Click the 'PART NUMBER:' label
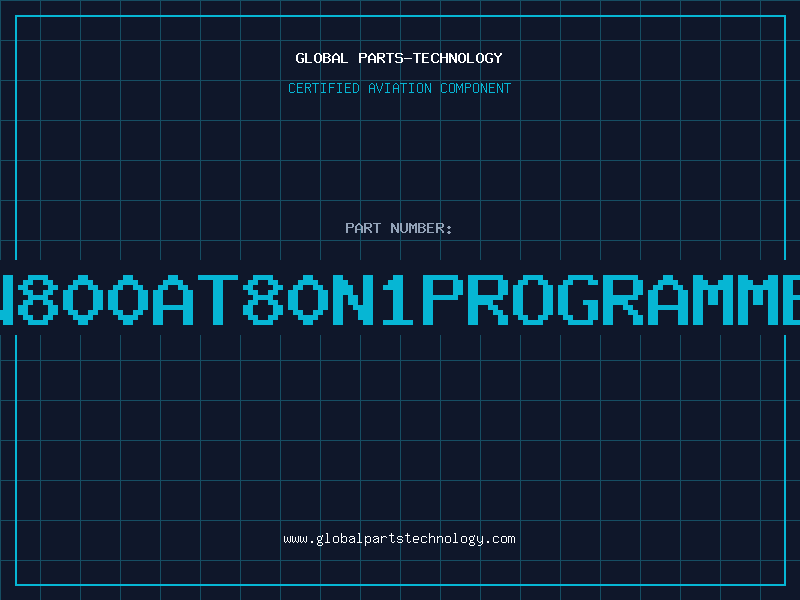 pos(399,228)
